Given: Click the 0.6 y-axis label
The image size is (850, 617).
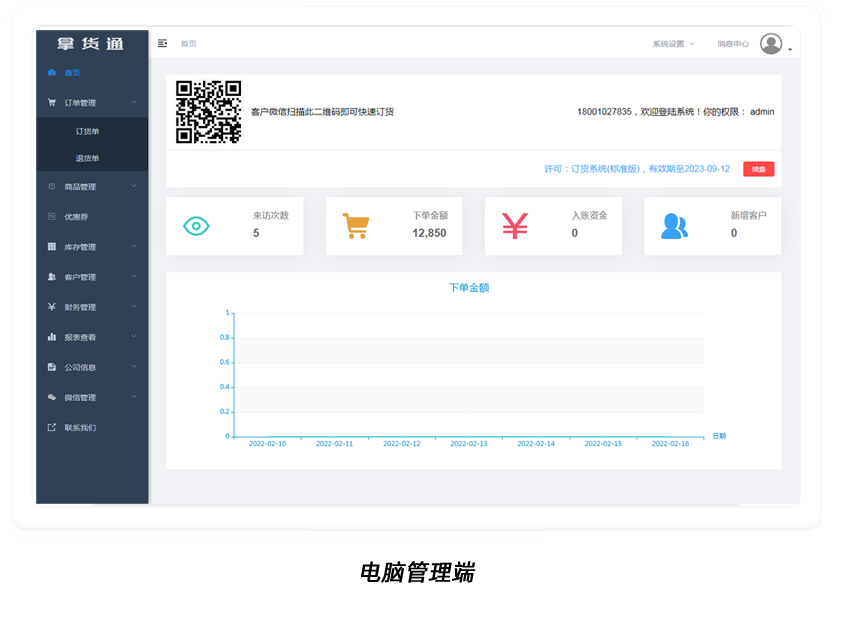Looking at the screenshot, I should pos(224,362).
